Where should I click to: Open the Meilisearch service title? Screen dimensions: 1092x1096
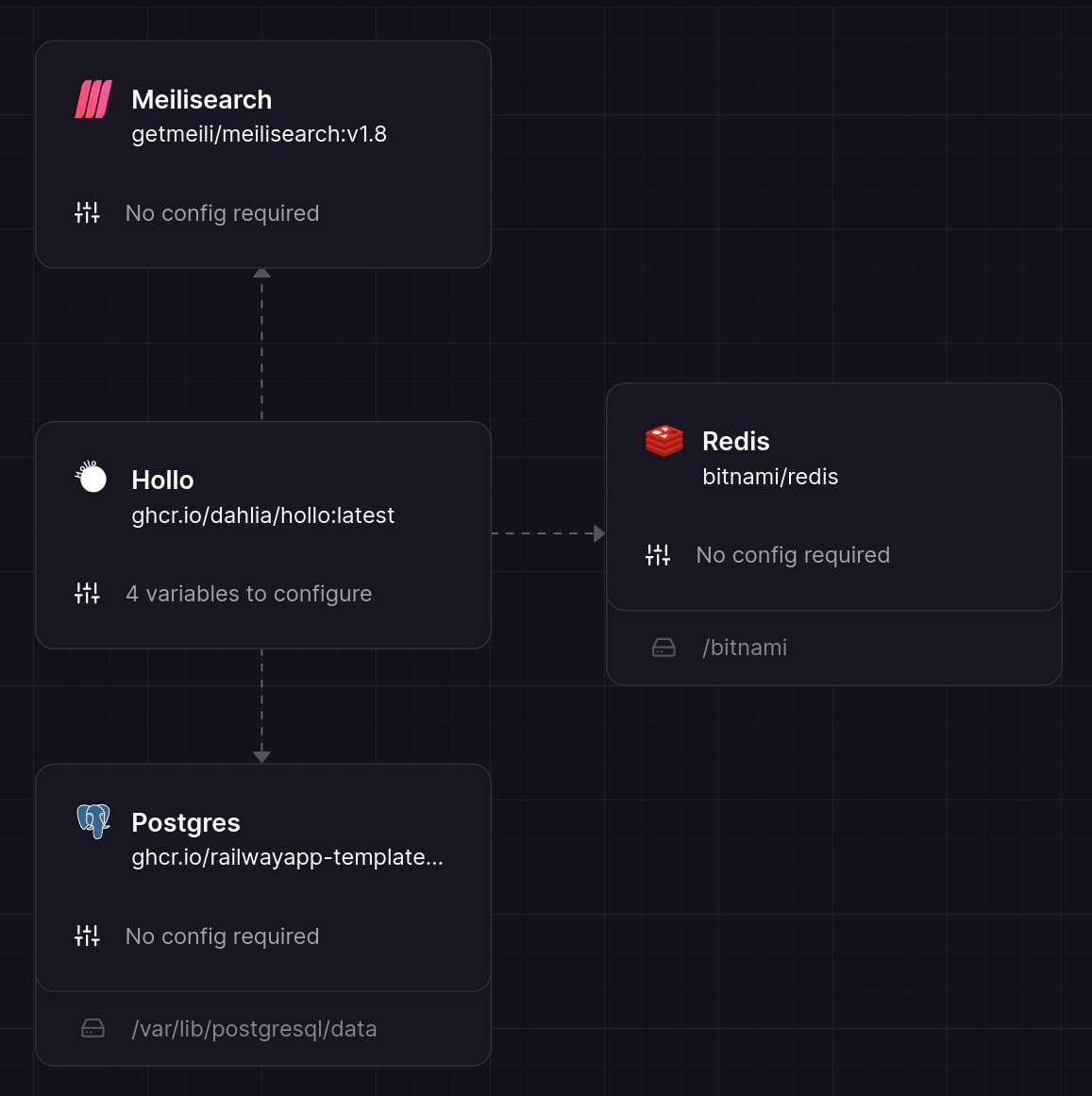click(201, 99)
